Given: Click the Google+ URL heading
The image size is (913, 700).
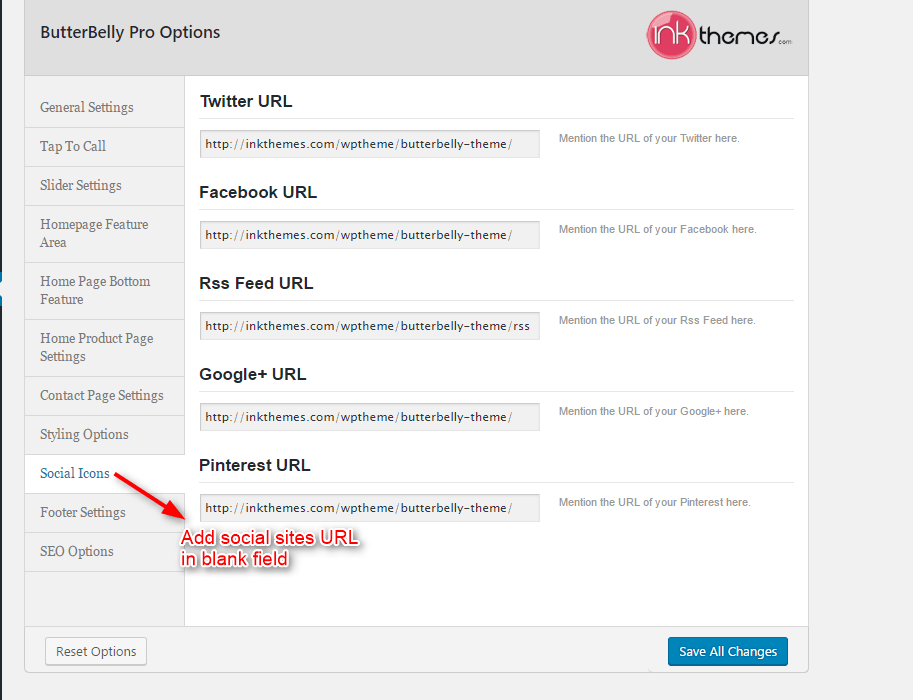Looking at the screenshot, I should pos(253,374).
